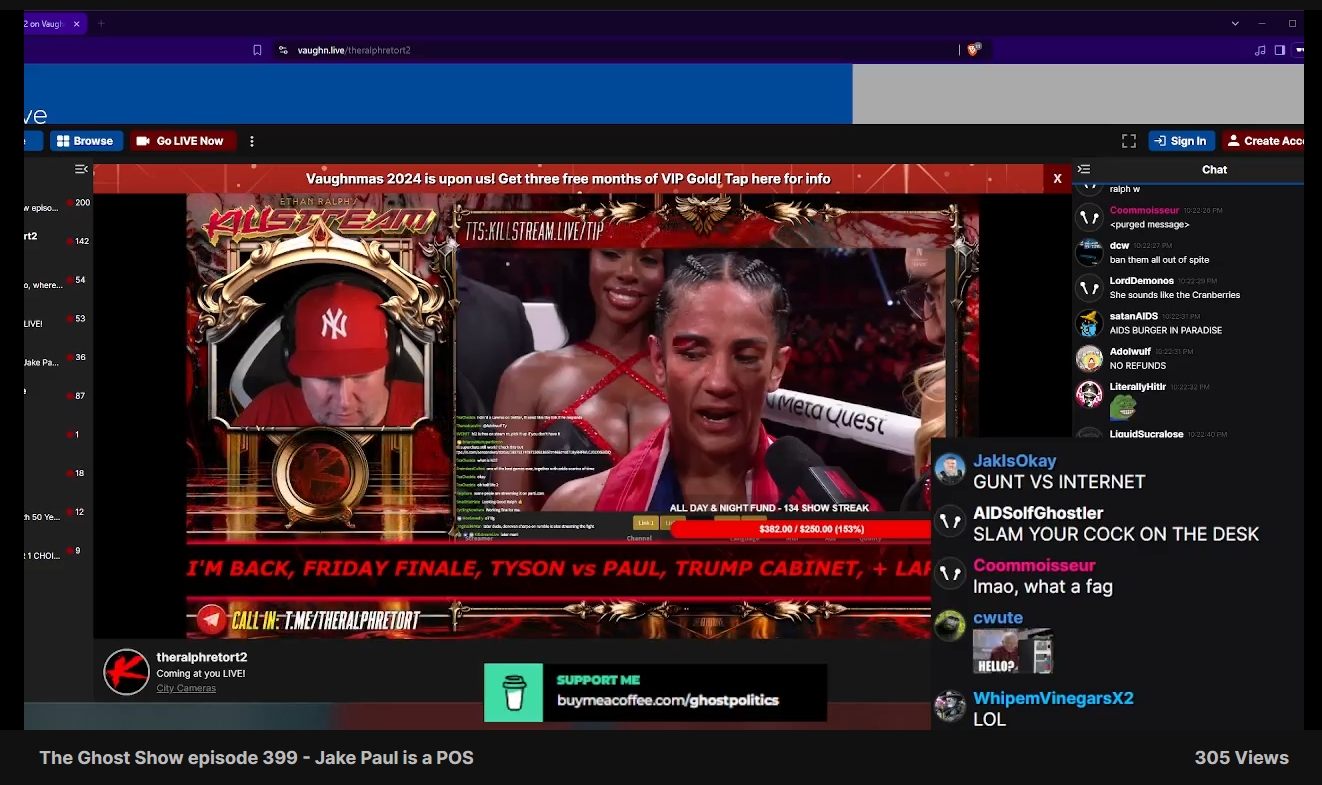The image size is (1322, 785).
Task: Select sidebar channel with 142 viewers
Action: 58,241
